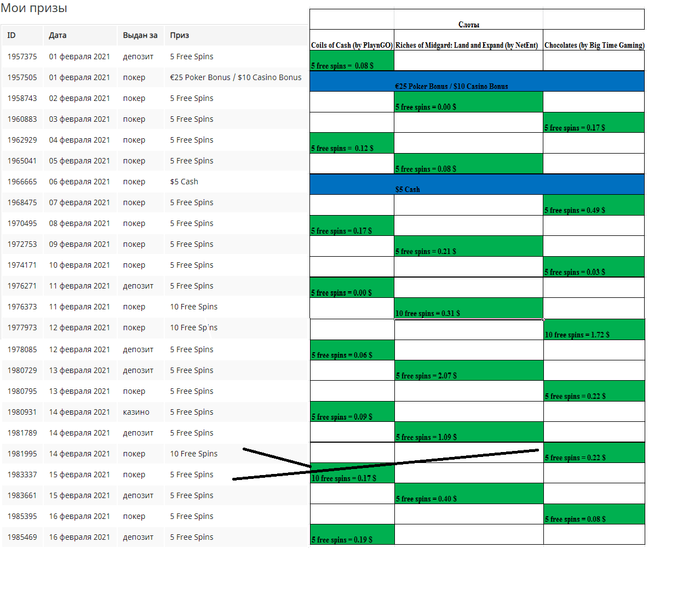Click cell '5 free spins = 0.00 $' under Riches of Midgard
The height and width of the screenshot is (610, 700).
tap(469, 102)
